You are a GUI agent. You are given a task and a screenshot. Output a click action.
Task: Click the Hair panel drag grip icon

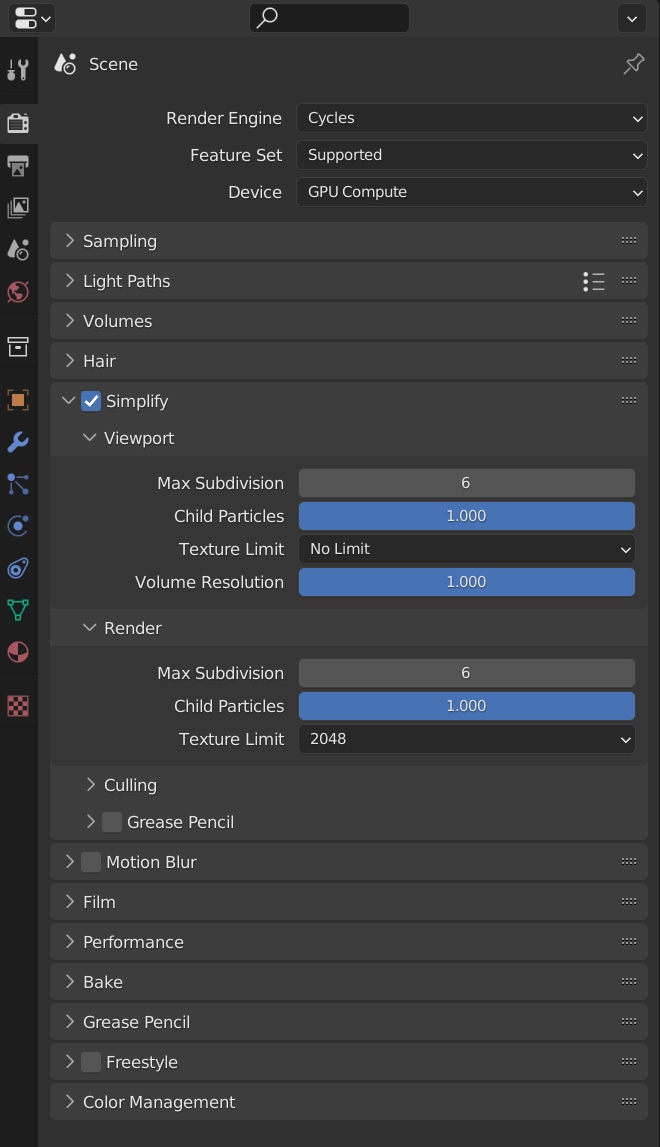629,361
